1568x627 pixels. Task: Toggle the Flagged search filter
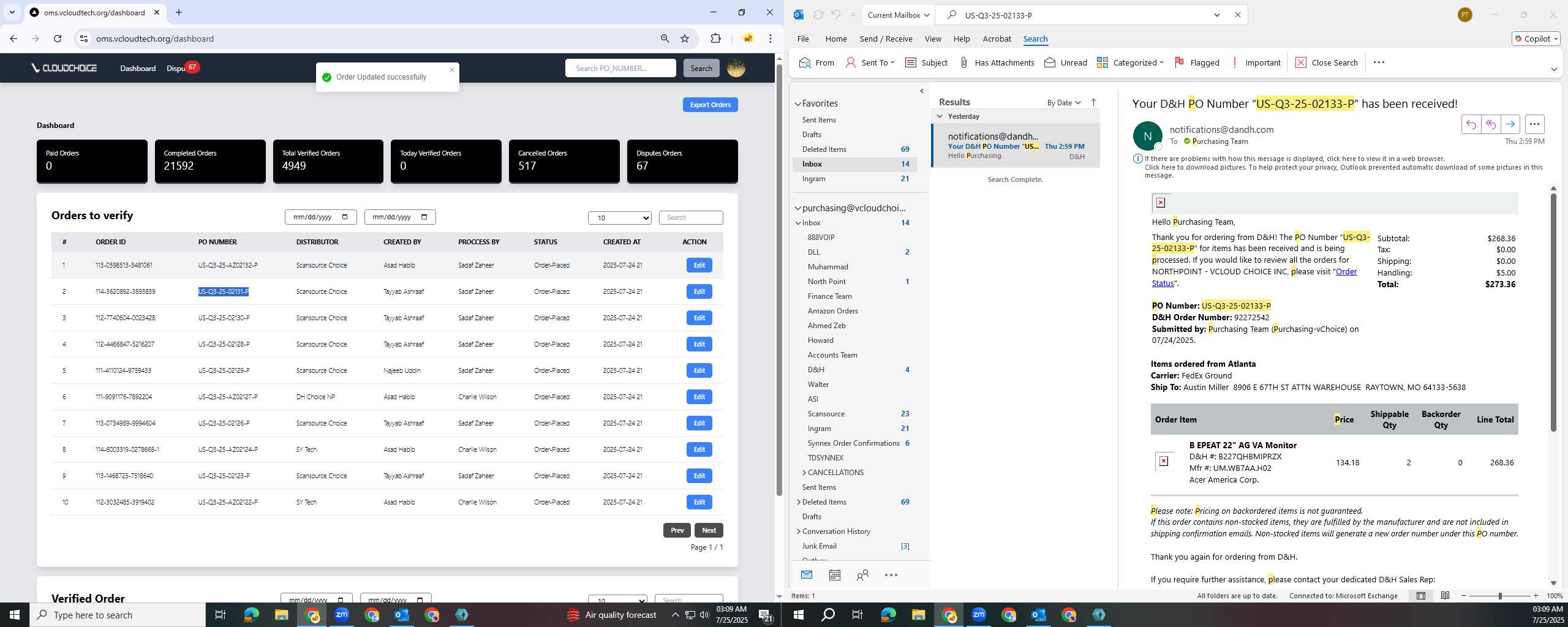[x=1197, y=62]
